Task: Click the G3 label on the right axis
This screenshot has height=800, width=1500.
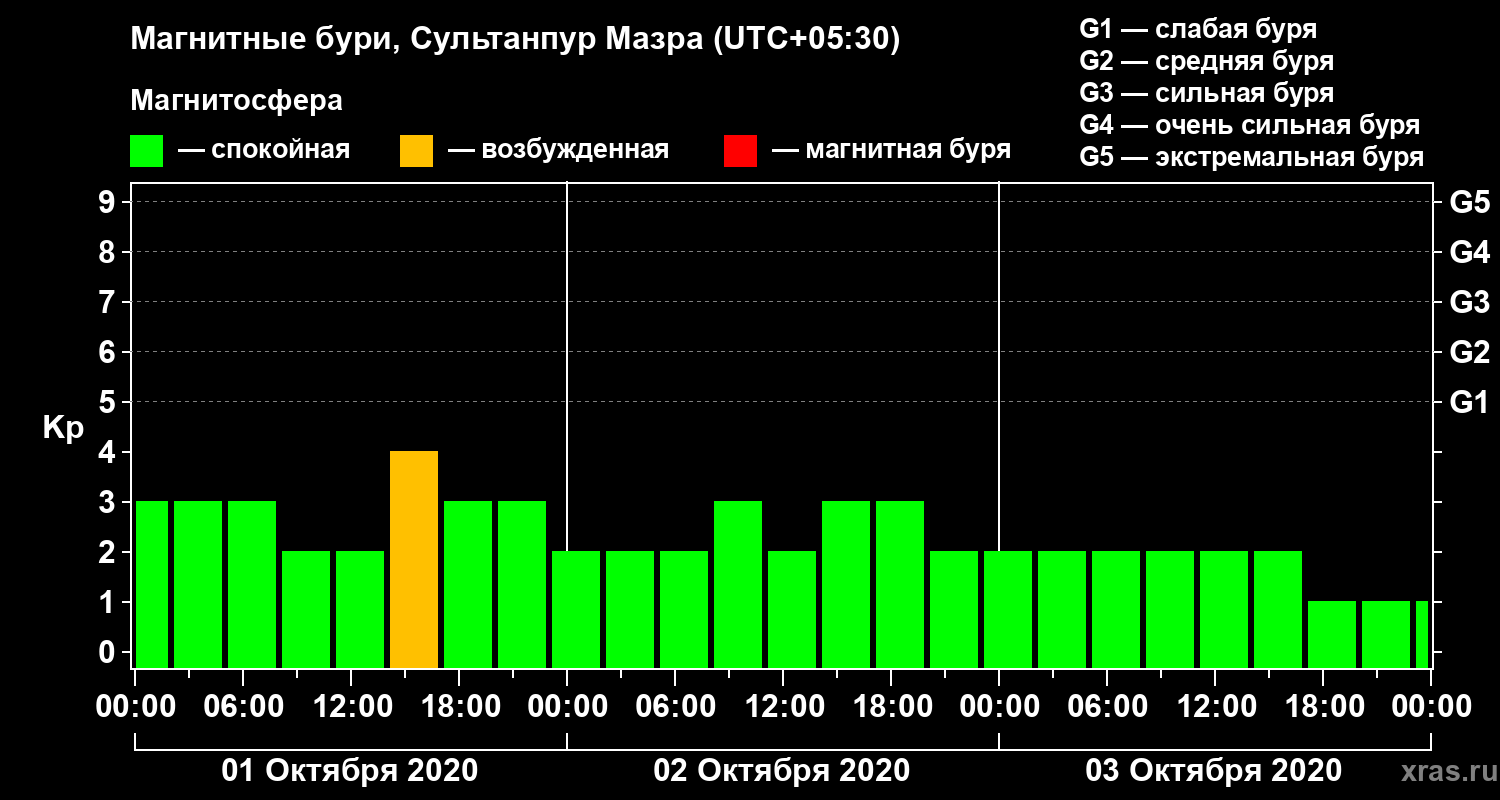Action: pos(1469,303)
